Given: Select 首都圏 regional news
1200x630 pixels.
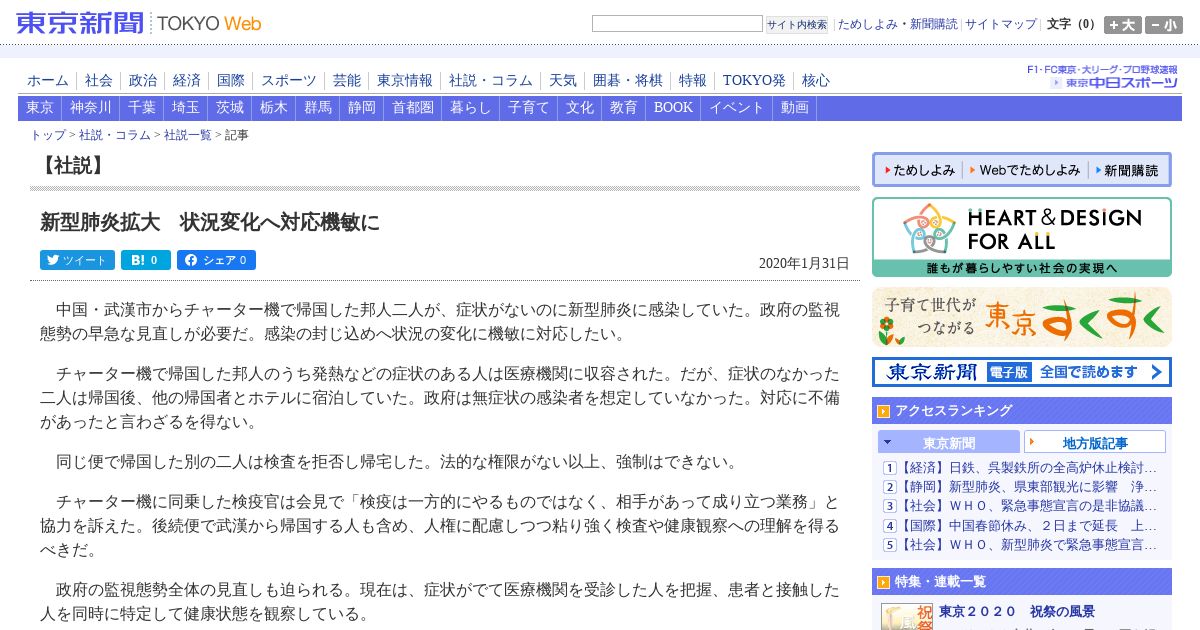Looking at the screenshot, I should [413, 108].
